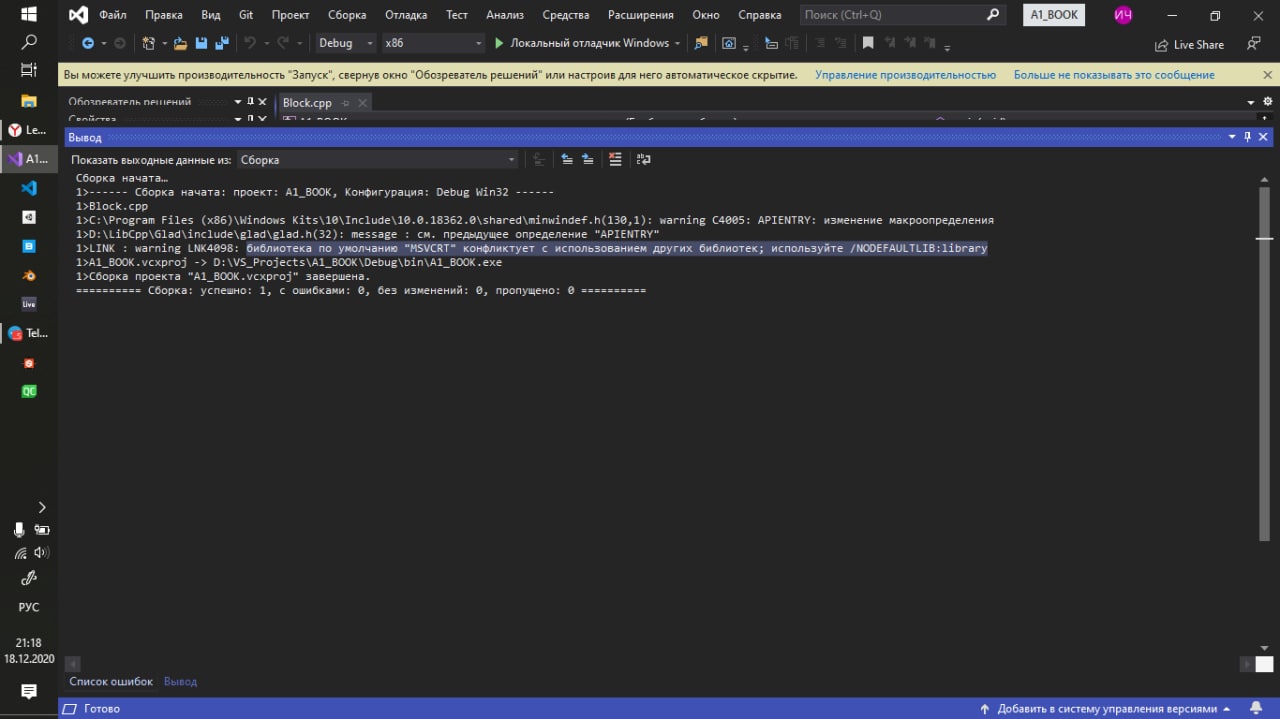Click the new project toolbar icon
Screen dimensions: 1280x719
click(149, 43)
